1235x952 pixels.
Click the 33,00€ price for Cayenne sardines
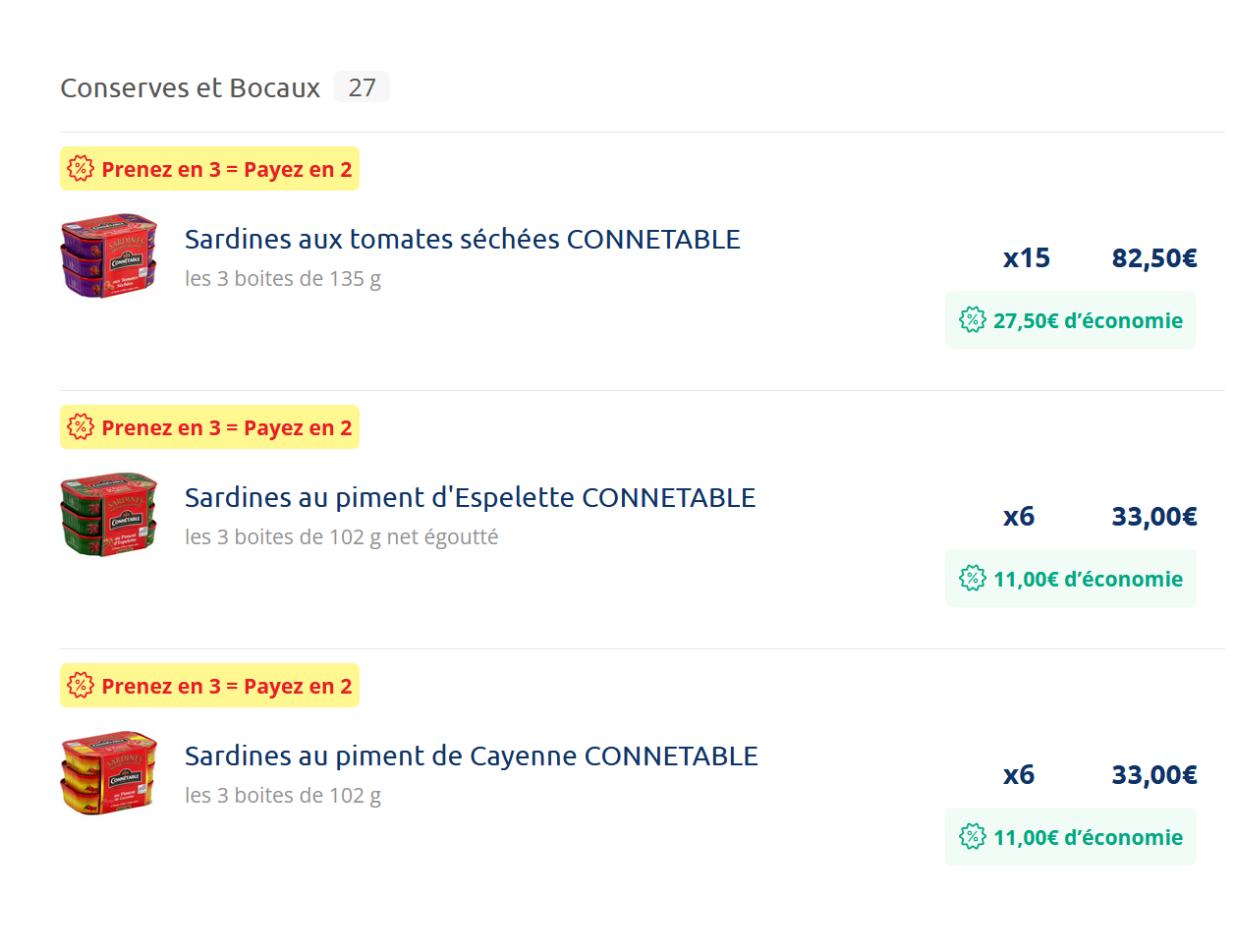tap(1154, 775)
